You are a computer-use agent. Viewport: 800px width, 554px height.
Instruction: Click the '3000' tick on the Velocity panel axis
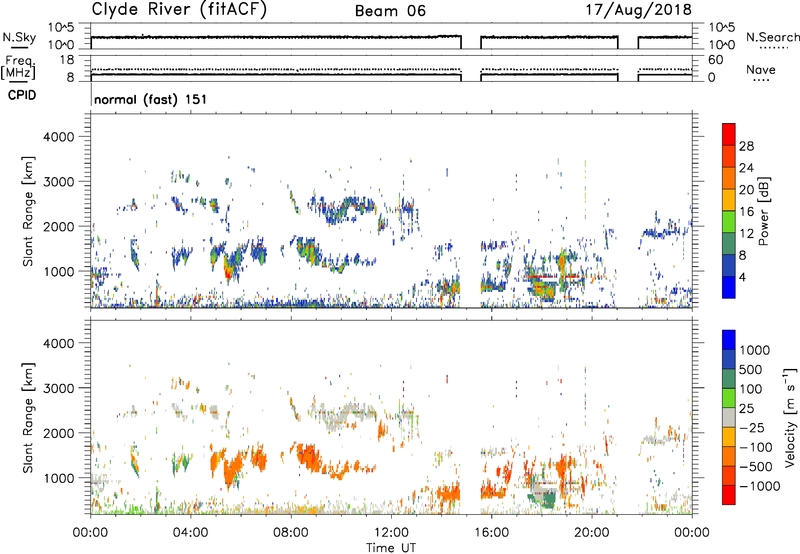(58, 388)
